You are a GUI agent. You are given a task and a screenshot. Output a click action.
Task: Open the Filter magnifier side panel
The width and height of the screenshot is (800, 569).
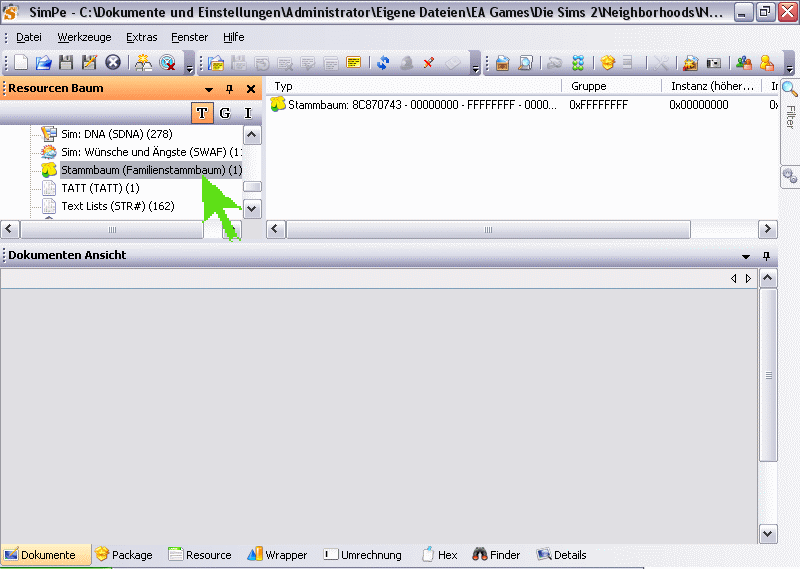[x=789, y=100]
